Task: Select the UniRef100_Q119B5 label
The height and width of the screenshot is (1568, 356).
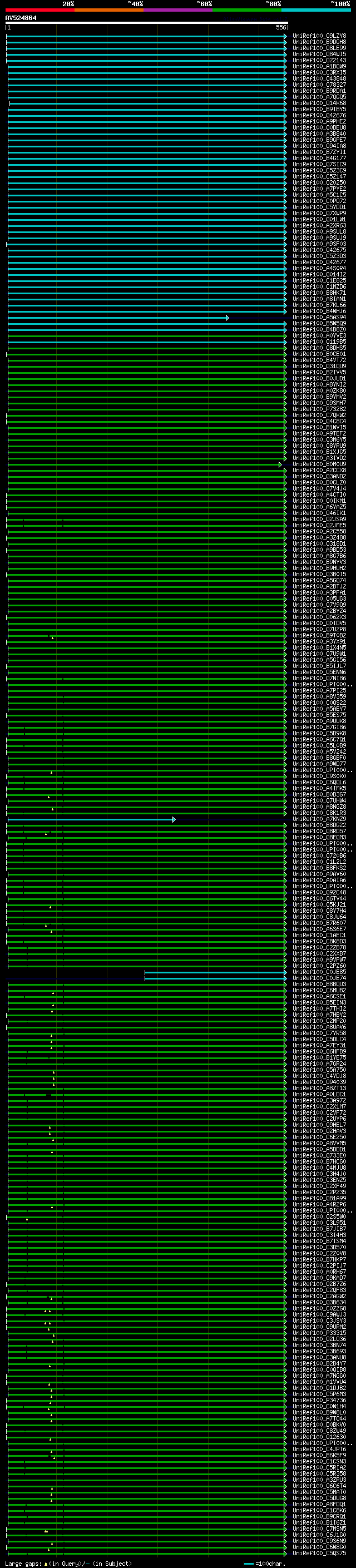Action: pyautogui.click(x=319, y=342)
